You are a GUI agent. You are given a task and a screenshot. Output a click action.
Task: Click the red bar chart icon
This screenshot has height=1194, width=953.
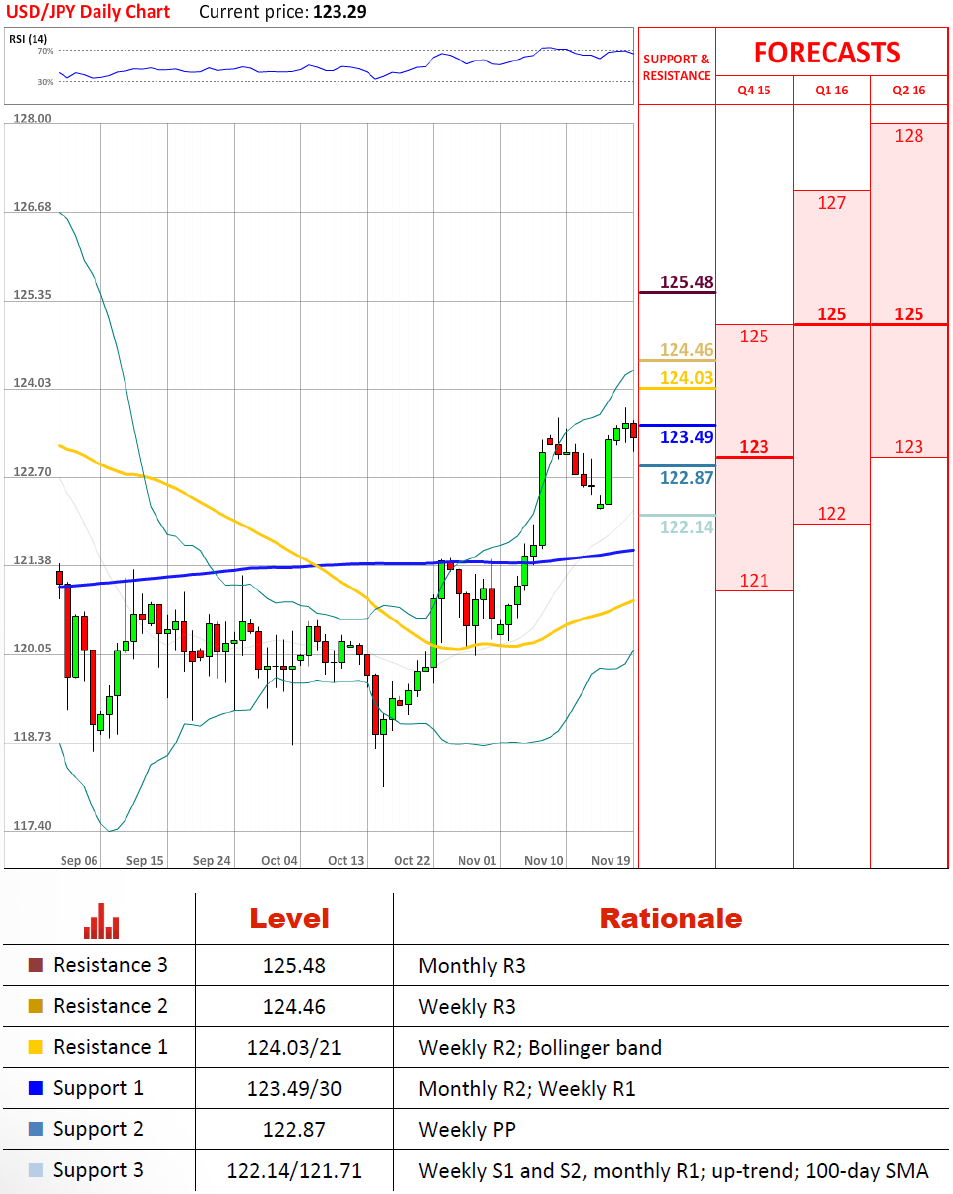pos(101,921)
